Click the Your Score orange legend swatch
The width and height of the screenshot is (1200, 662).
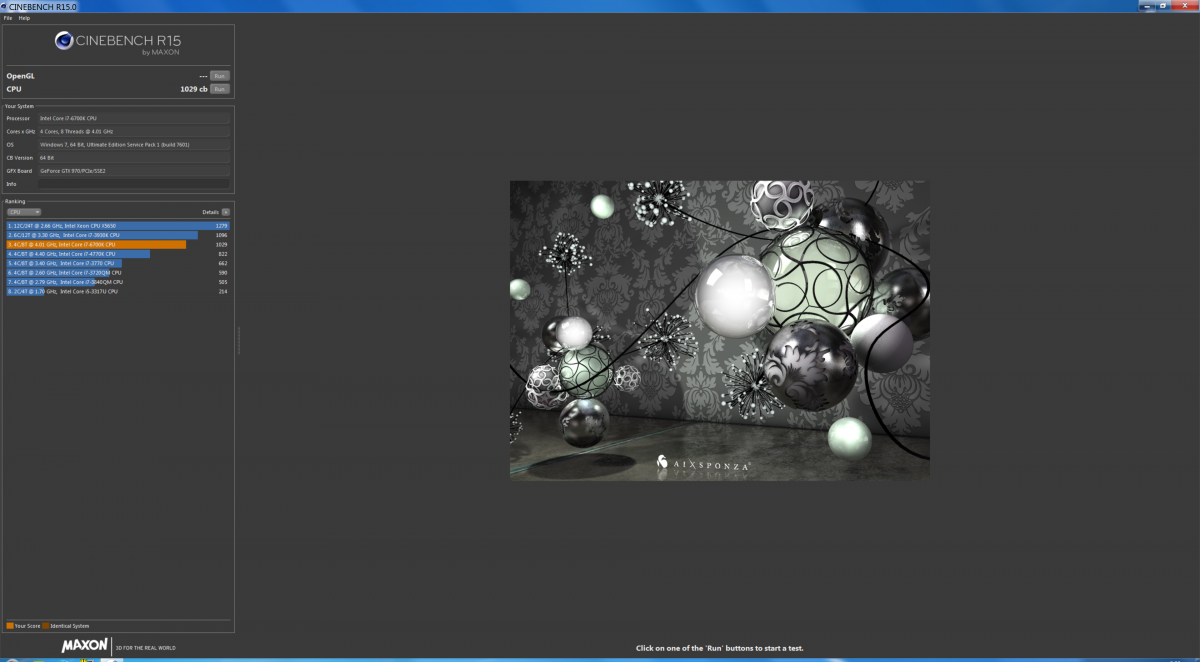(x=10, y=626)
